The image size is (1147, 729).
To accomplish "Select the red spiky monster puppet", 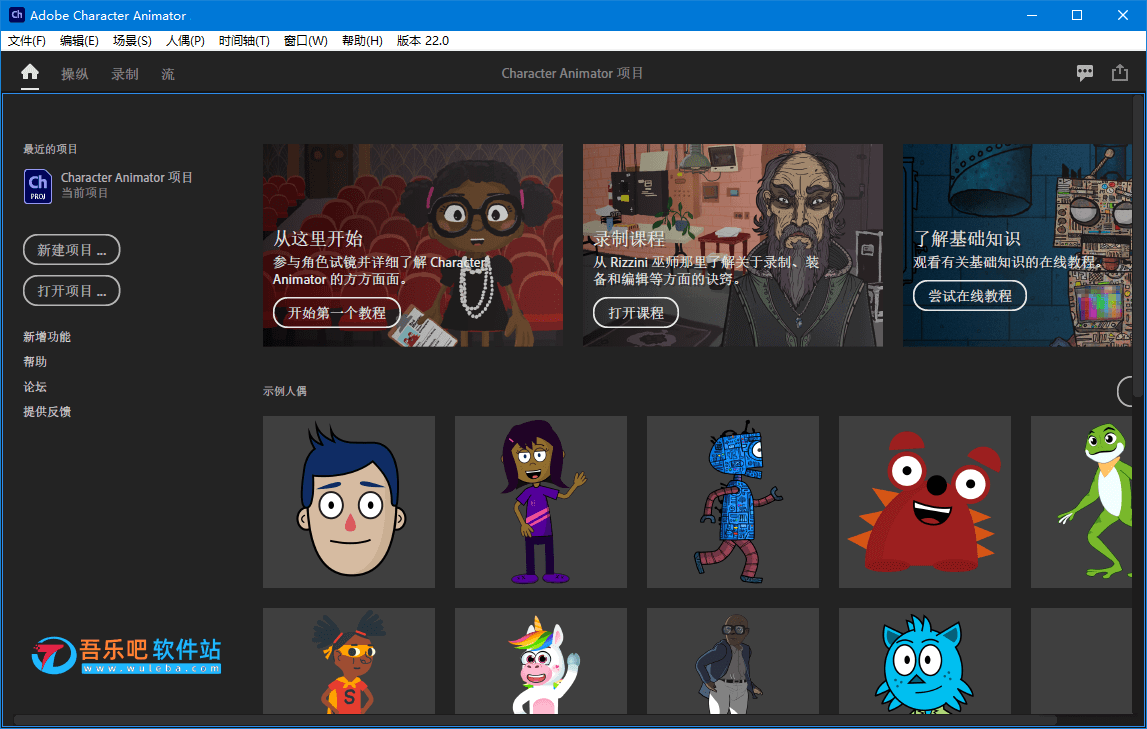I will [x=925, y=502].
